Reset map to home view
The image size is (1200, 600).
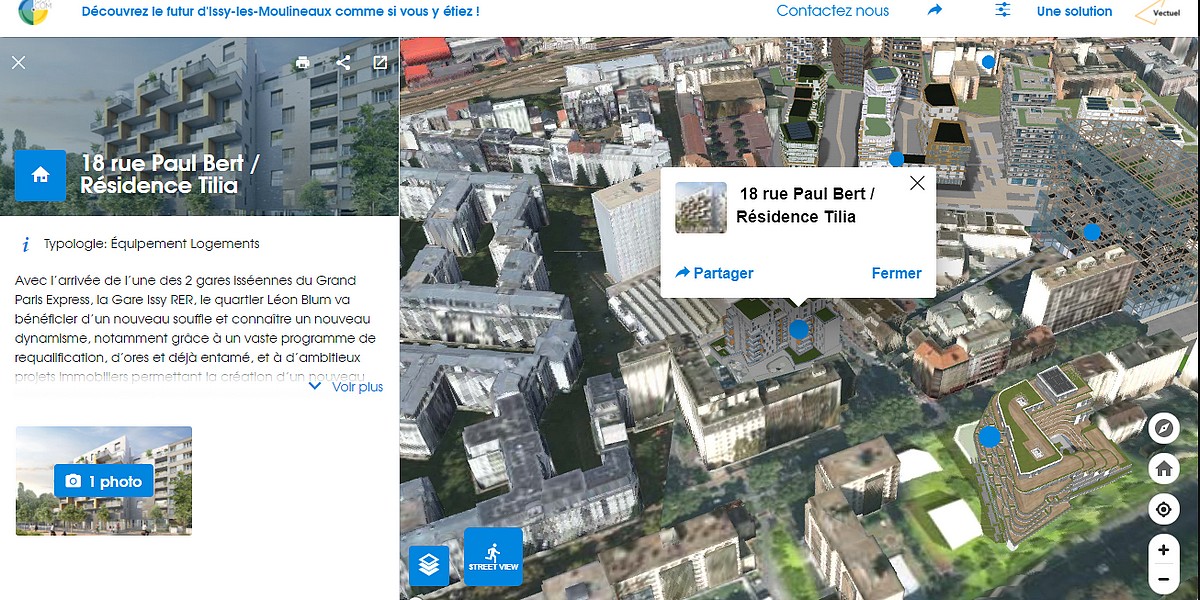1163,468
